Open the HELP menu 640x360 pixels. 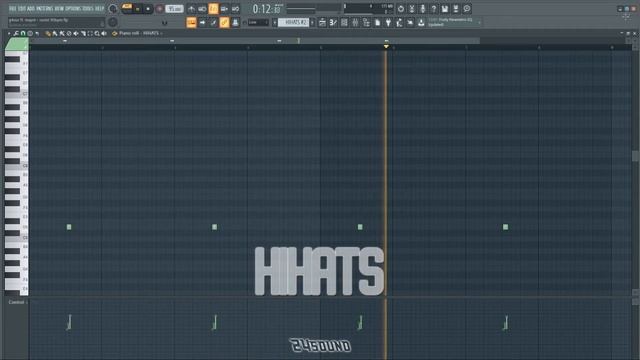coord(100,9)
